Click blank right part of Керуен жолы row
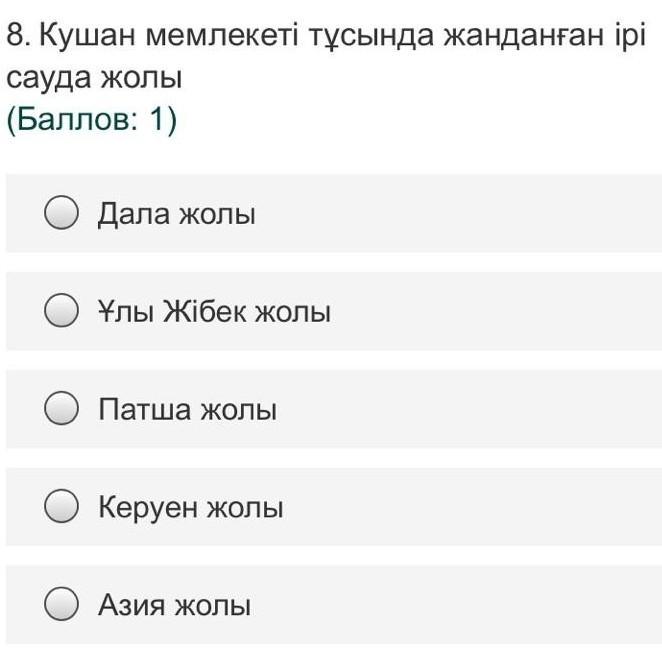The width and height of the screenshot is (662, 661). (480, 507)
